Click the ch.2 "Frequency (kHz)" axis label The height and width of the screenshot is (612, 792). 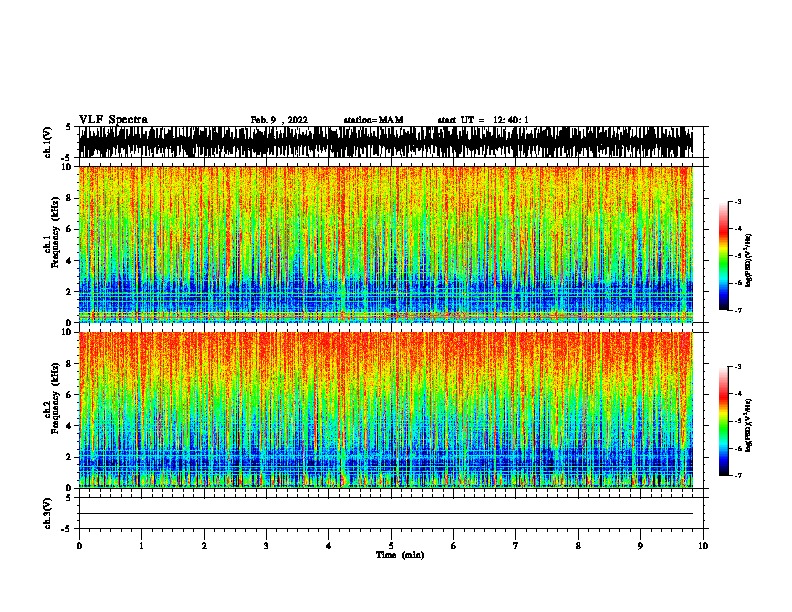[x=55, y=398]
